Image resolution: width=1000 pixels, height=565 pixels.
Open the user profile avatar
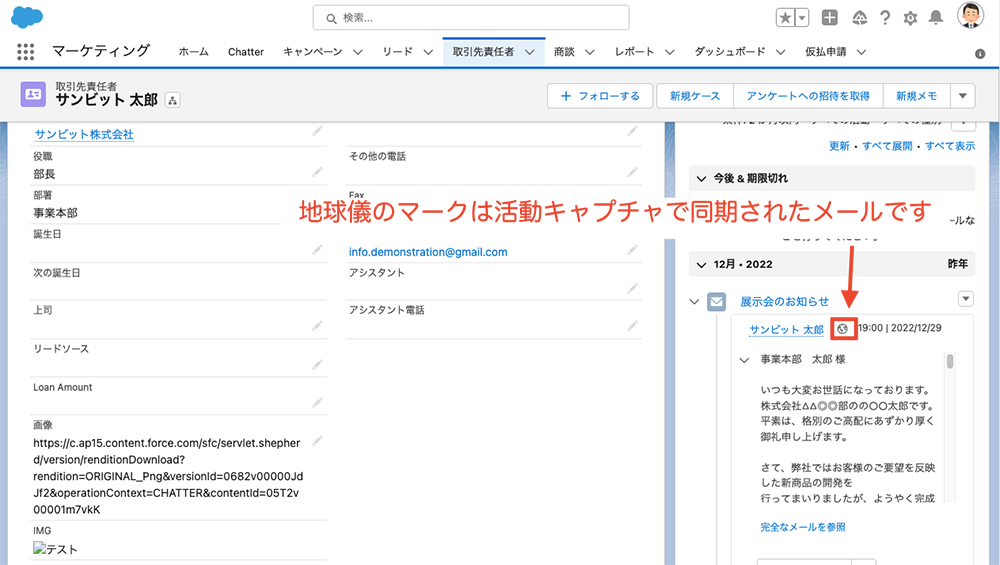970,15
